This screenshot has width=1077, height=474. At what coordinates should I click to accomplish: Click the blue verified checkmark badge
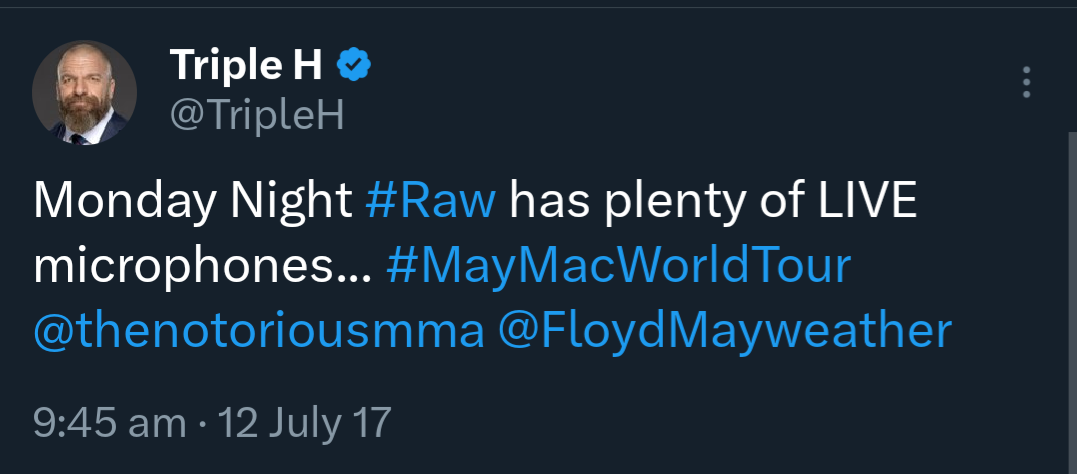[x=354, y=65]
